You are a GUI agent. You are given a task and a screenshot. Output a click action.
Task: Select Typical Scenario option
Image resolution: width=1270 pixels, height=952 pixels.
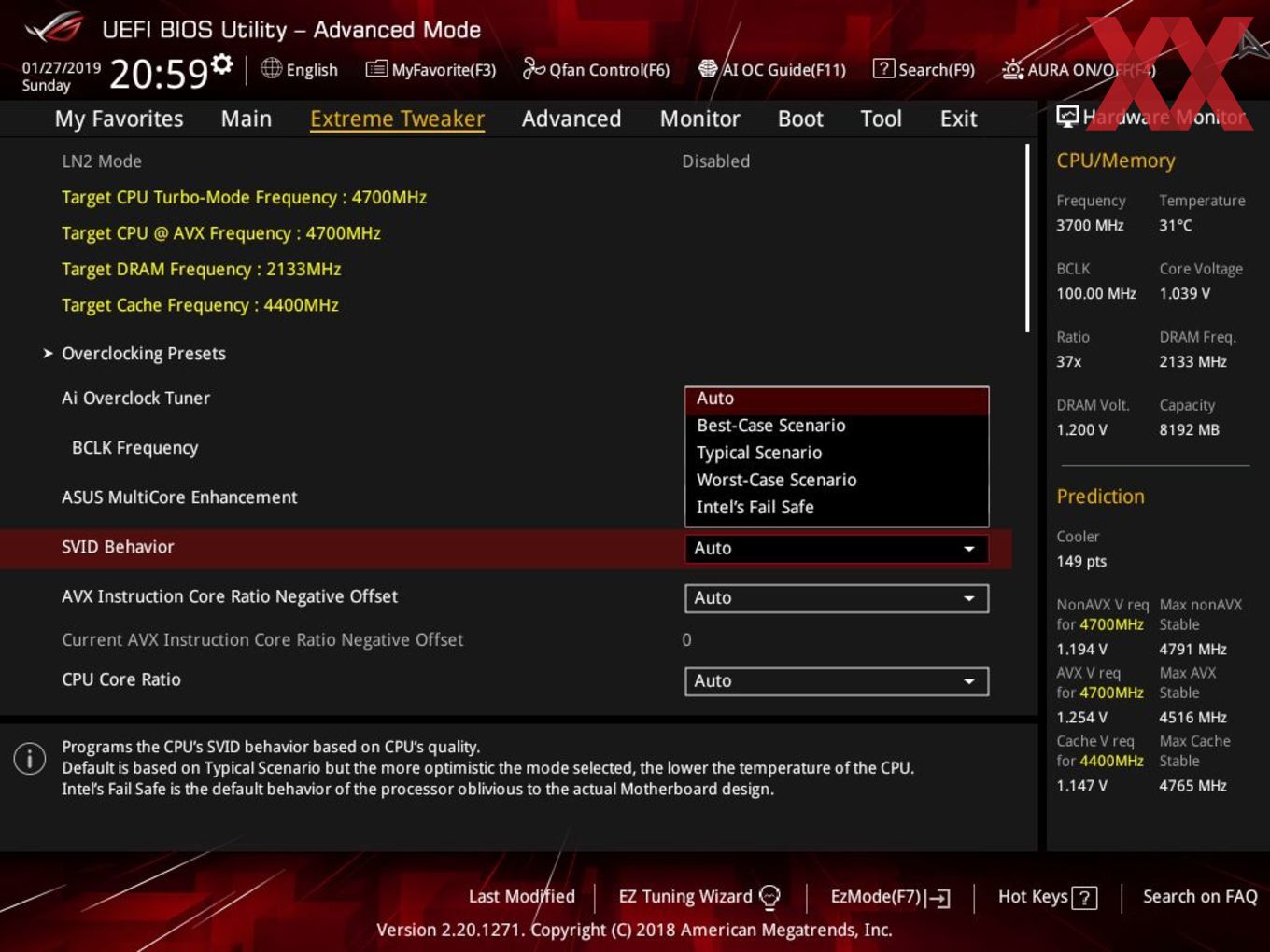837,453
